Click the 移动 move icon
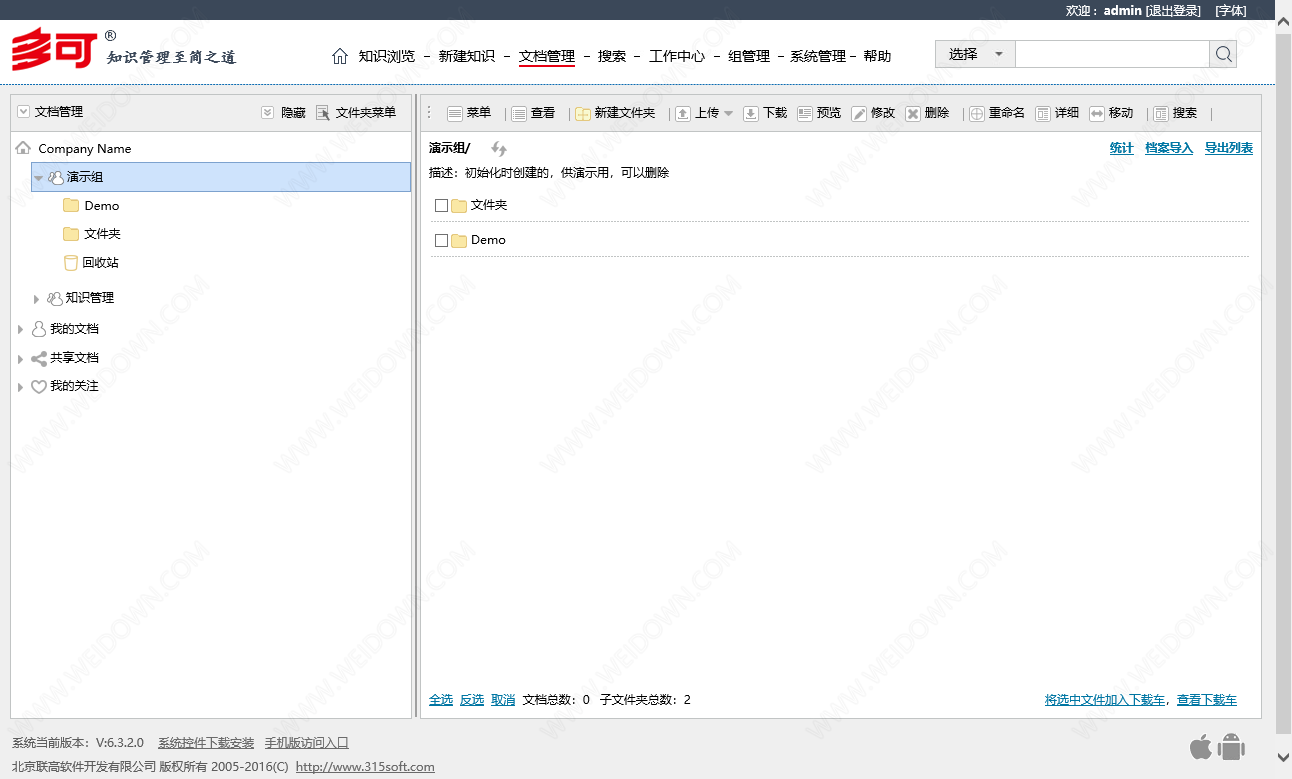1292x779 pixels. (1097, 114)
